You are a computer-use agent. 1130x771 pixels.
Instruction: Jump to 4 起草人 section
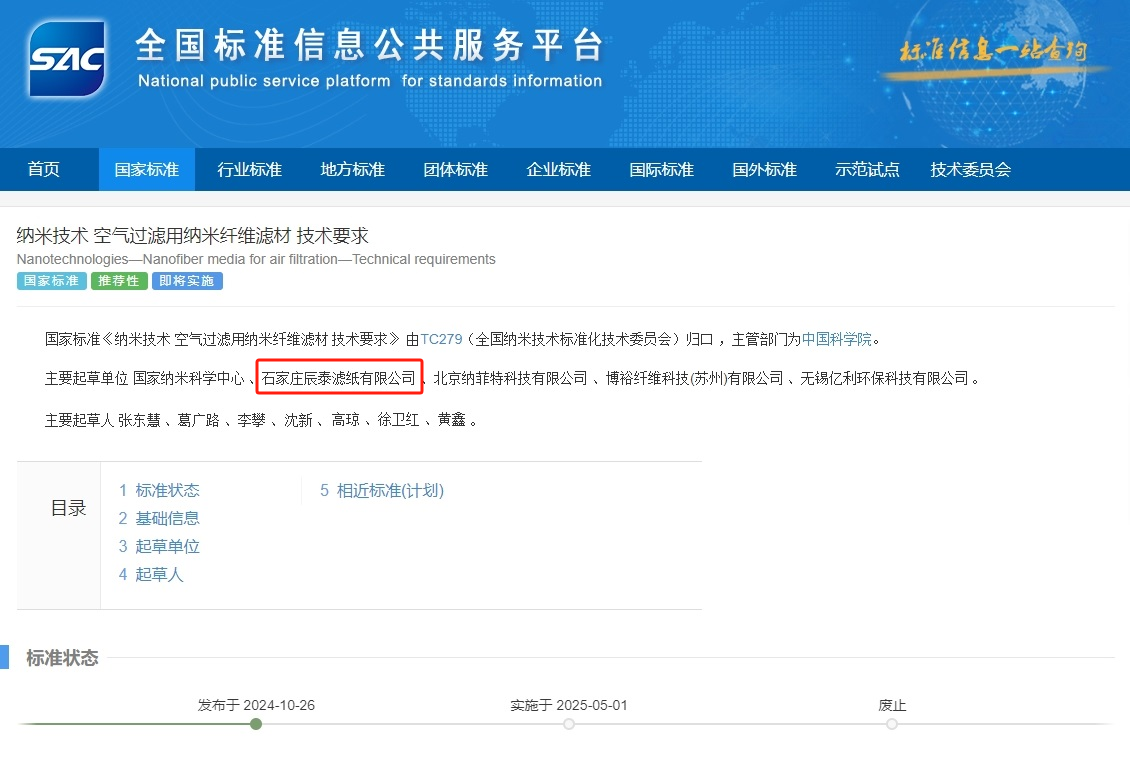[151, 574]
